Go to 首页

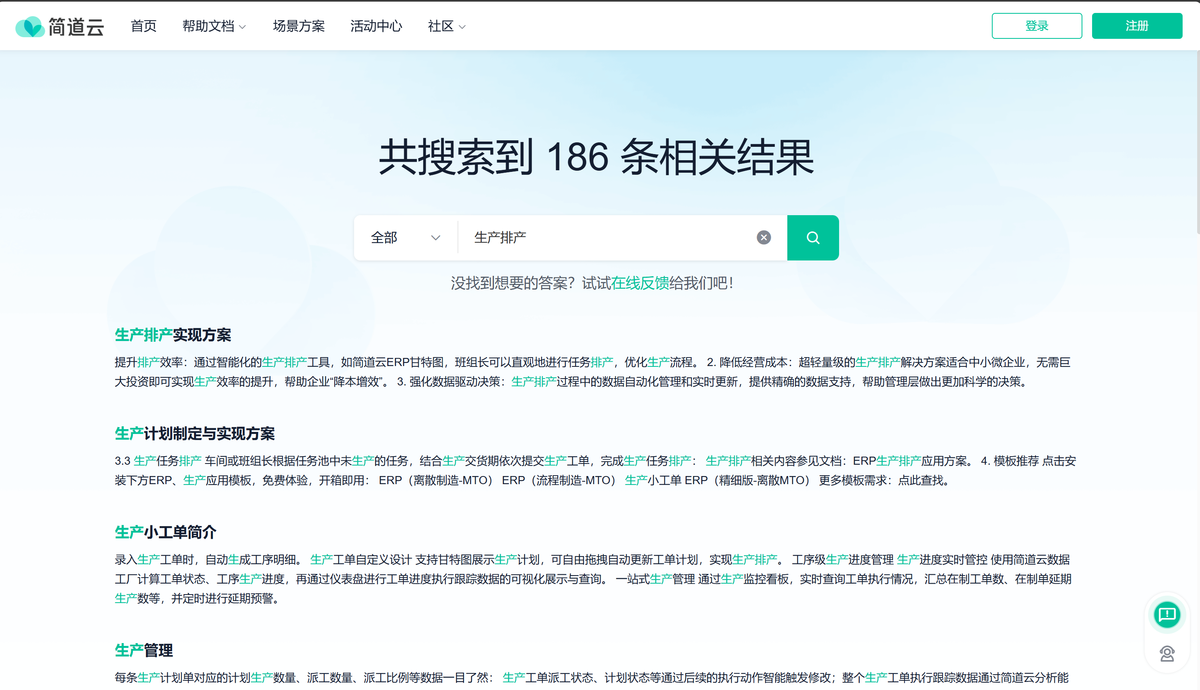tap(144, 26)
